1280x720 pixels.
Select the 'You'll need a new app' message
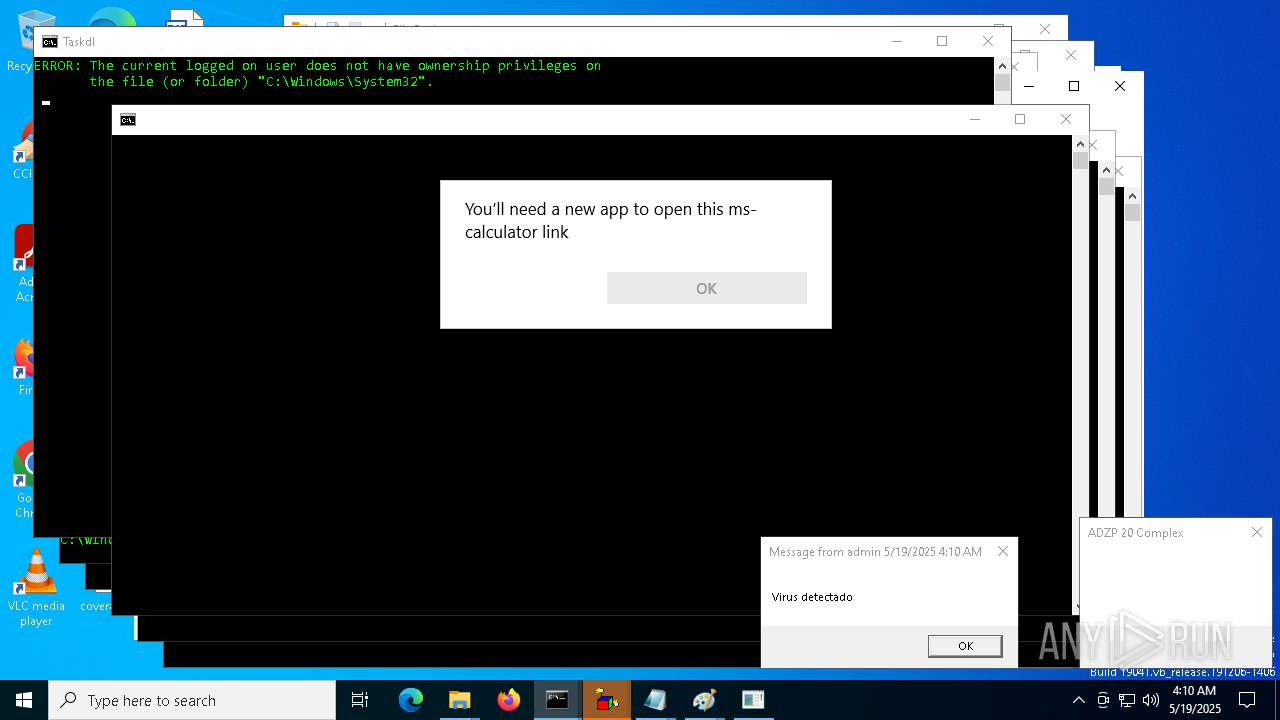click(610, 220)
